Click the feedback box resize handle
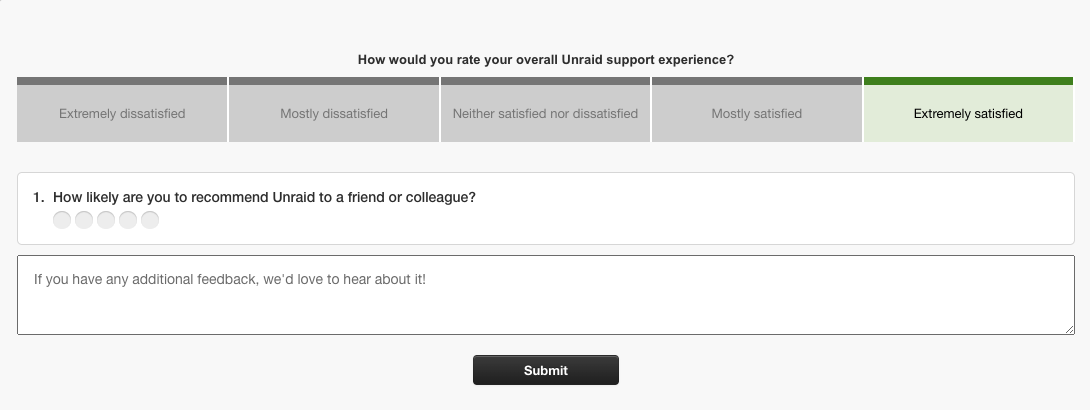The height and width of the screenshot is (410, 1090). point(1069,329)
